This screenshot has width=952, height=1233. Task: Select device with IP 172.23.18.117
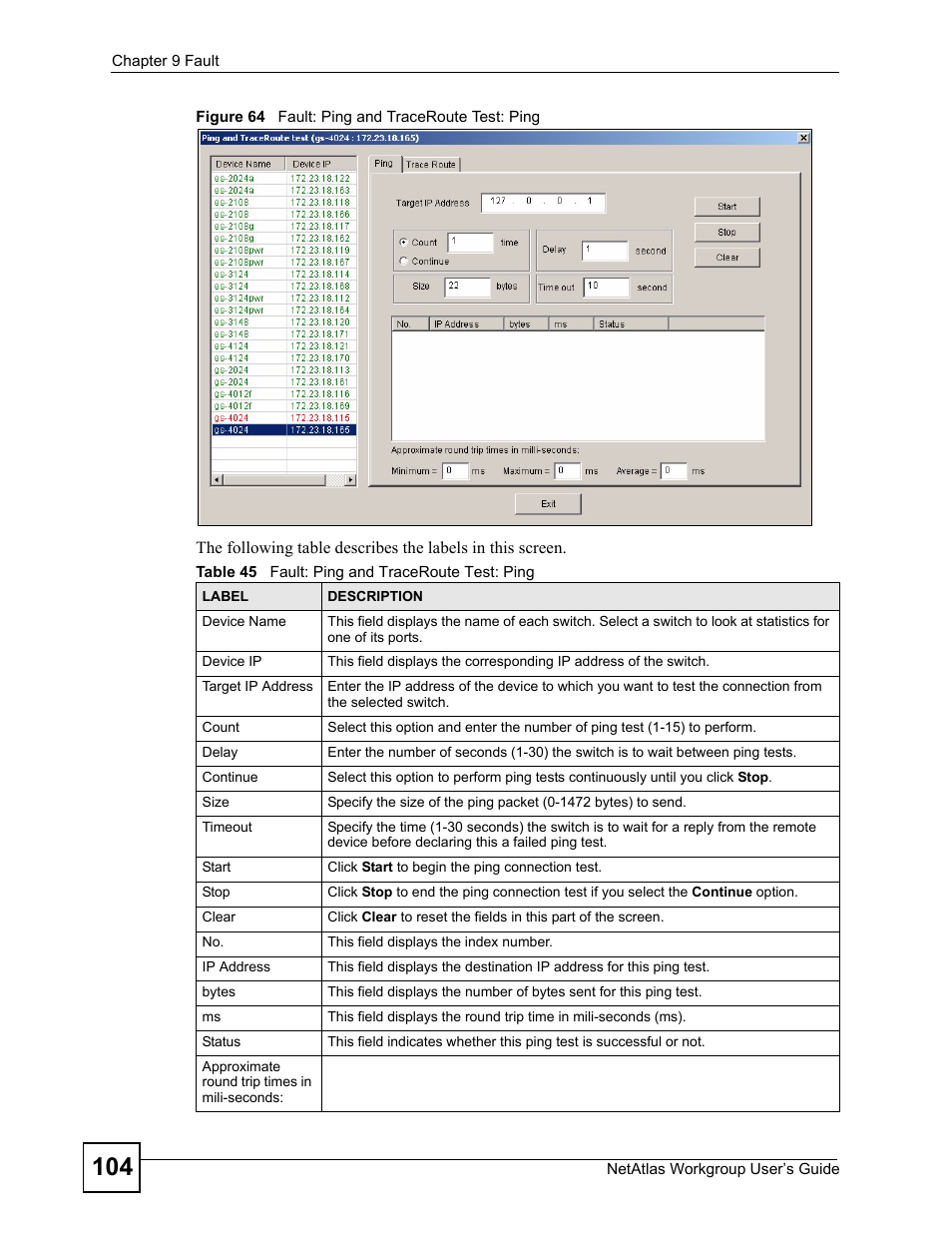(x=321, y=227)
